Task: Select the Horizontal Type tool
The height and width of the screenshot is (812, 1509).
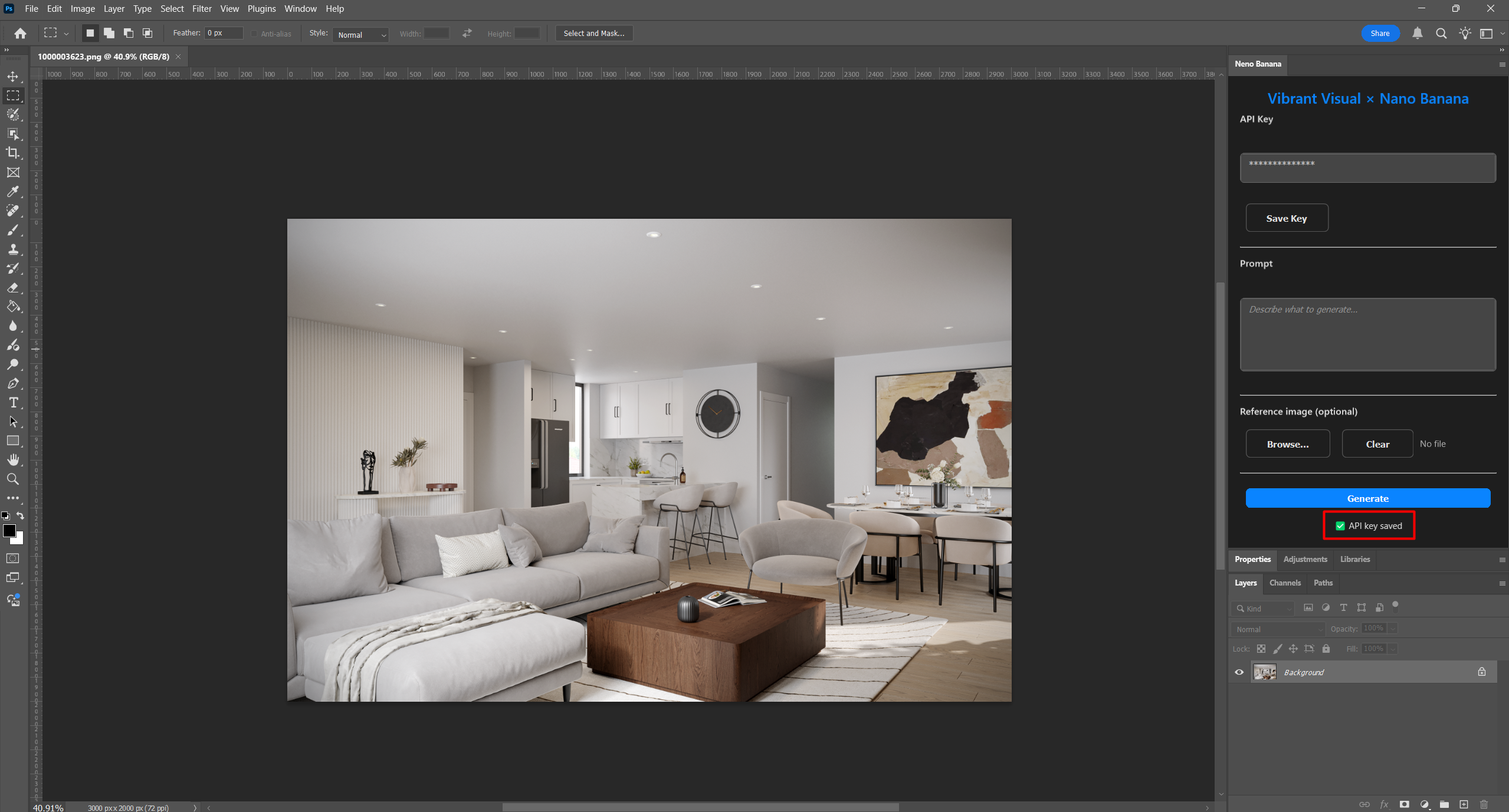Action: [13, 403]
